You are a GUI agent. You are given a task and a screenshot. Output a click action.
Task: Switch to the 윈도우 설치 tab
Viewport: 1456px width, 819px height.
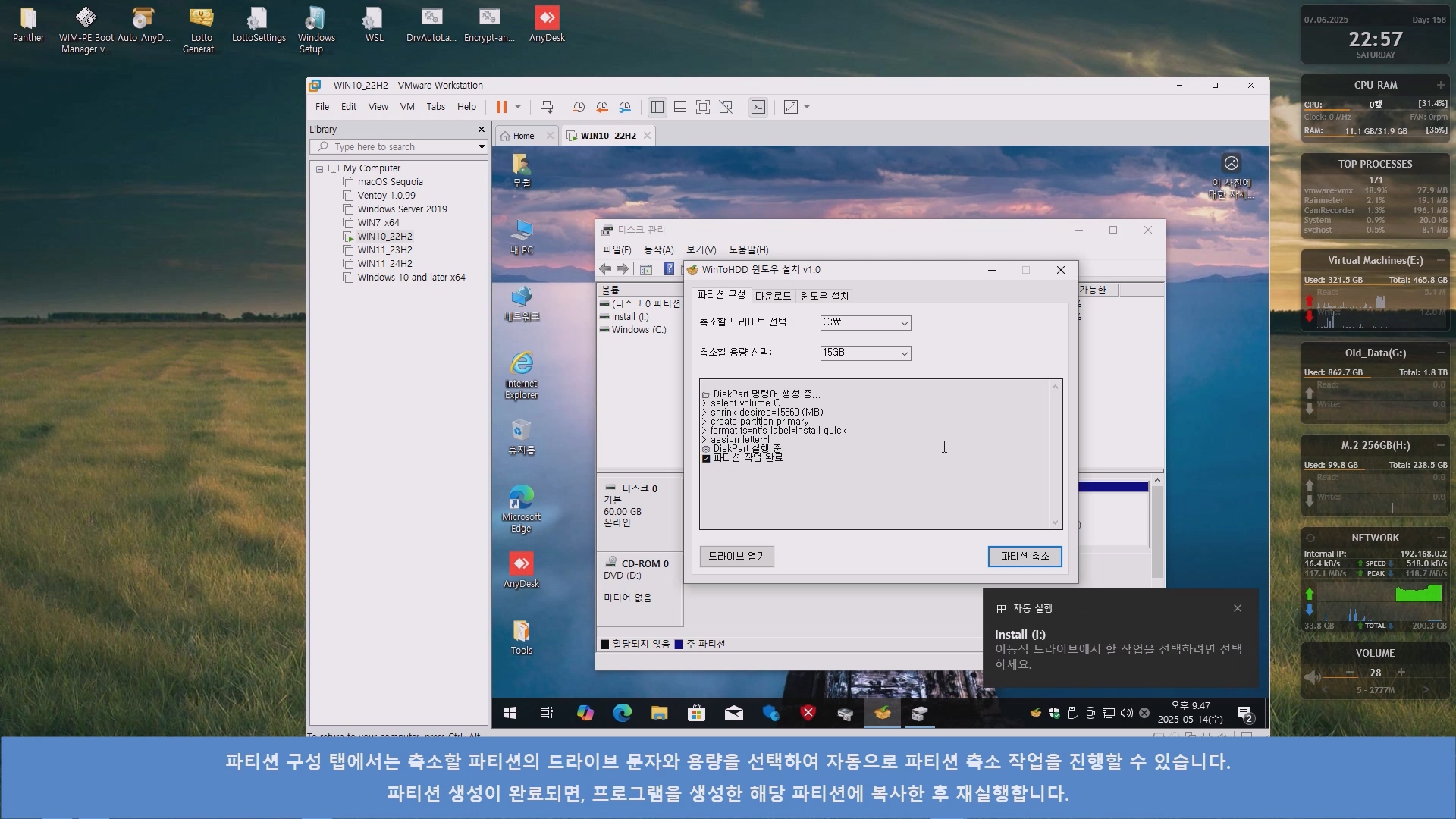coord(824,296)
